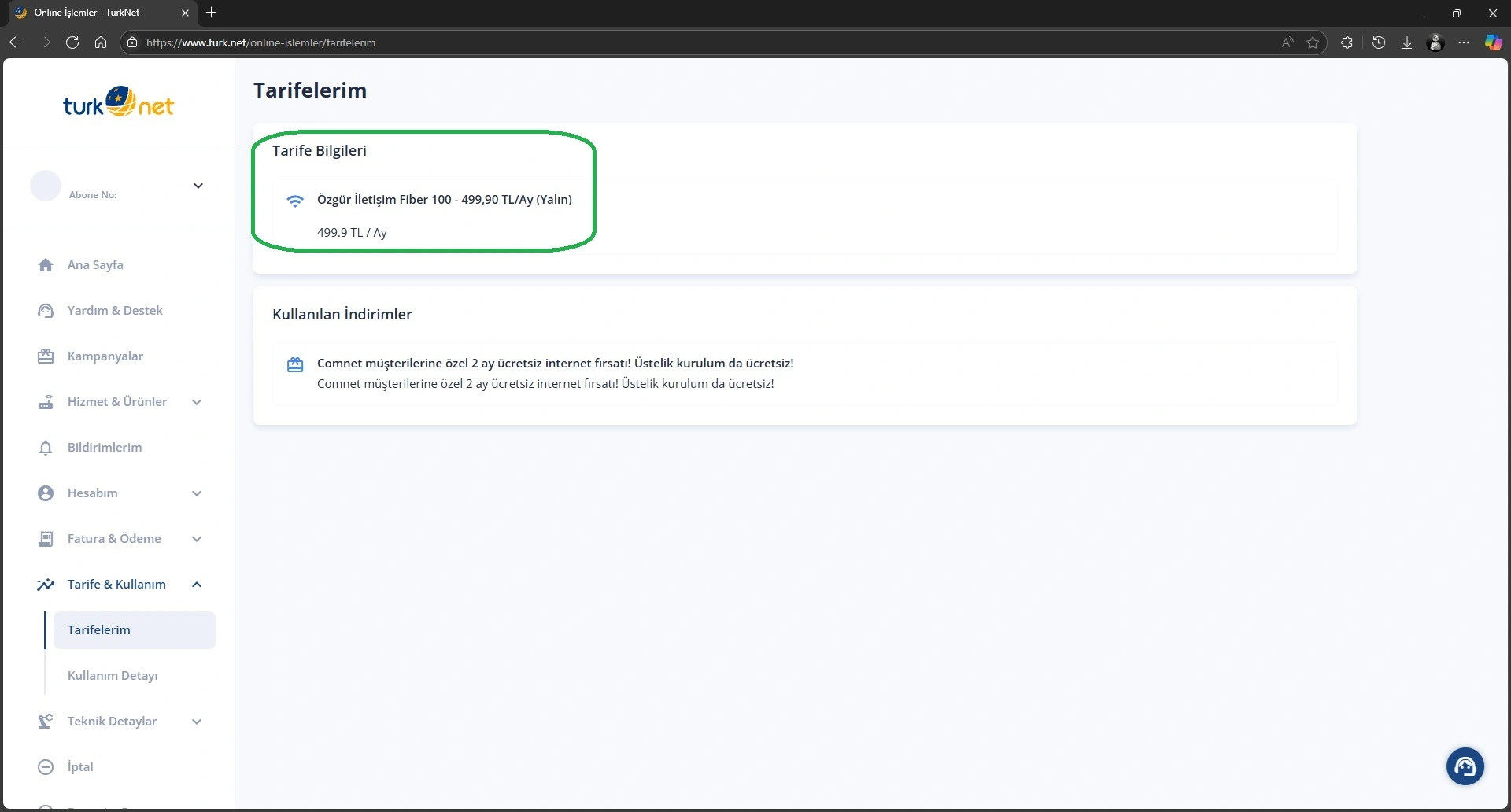Click the read aloud icon in address bar
Viewport: 1511px width, 812px height.
coord(1287,42)
